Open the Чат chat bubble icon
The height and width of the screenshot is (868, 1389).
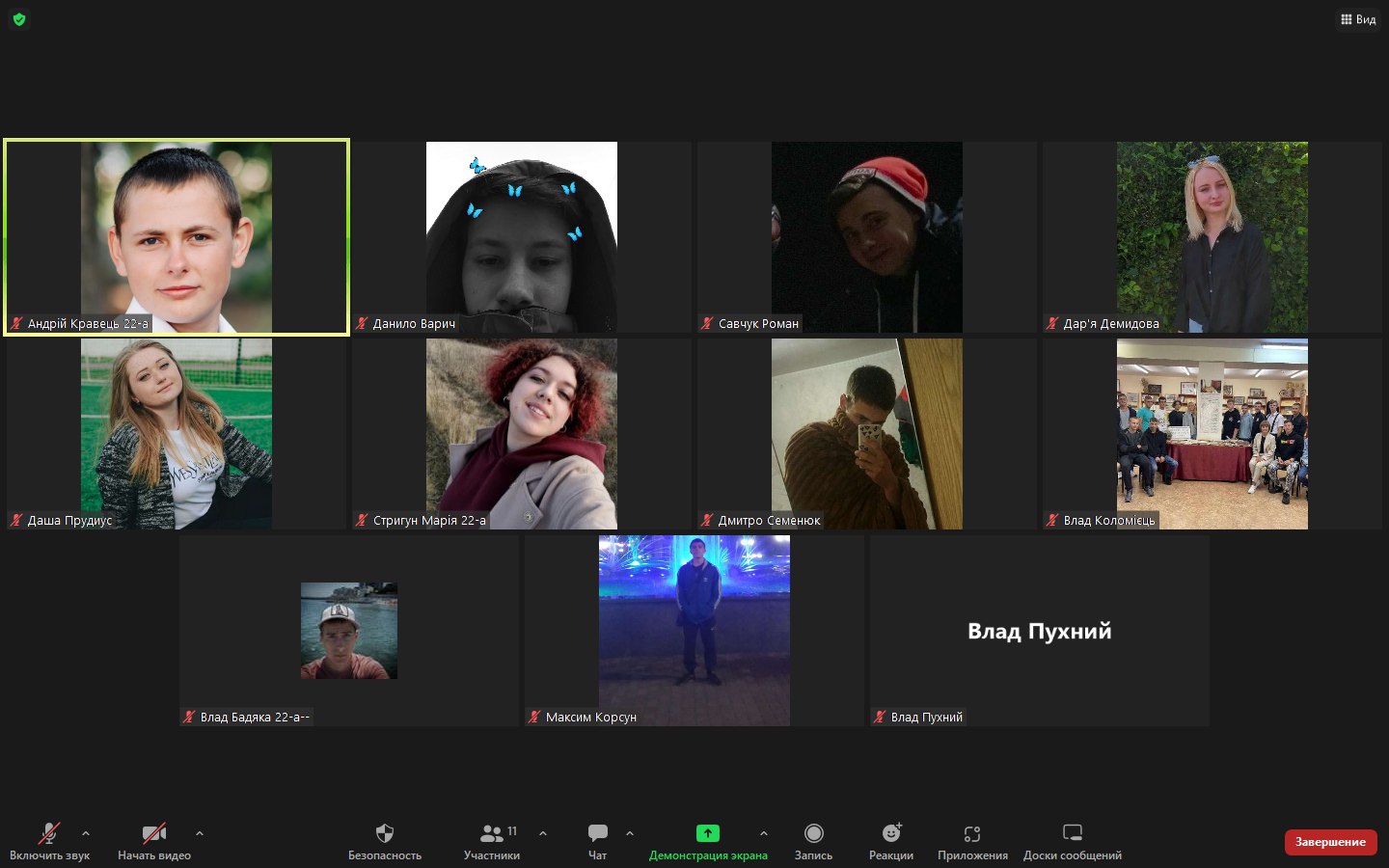click(598, 833)
